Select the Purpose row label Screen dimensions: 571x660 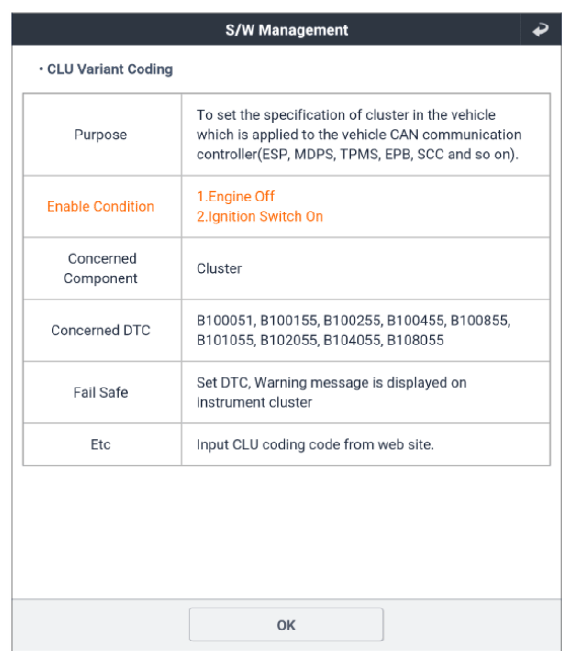(101, 135)
